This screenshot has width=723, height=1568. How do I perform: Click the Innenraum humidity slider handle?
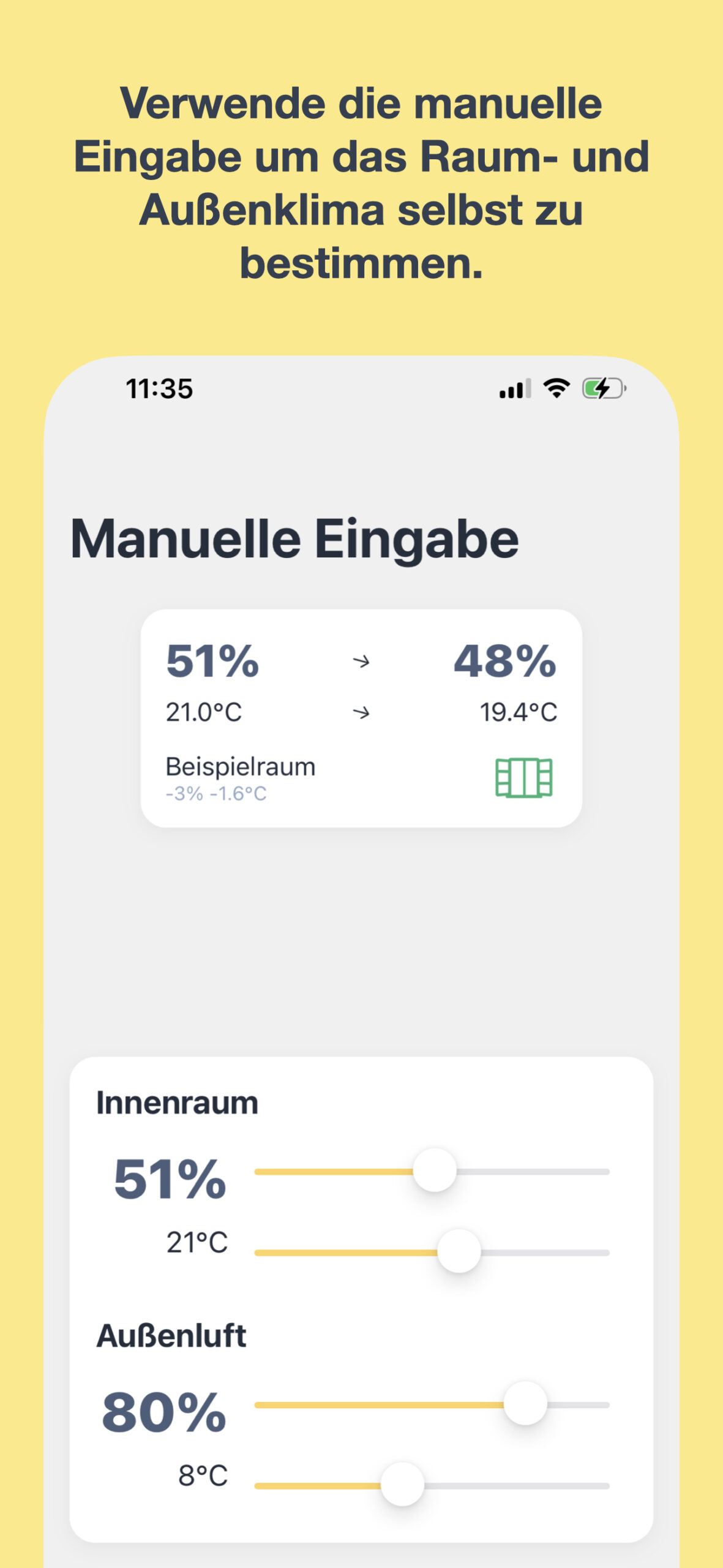point(435,1170)
